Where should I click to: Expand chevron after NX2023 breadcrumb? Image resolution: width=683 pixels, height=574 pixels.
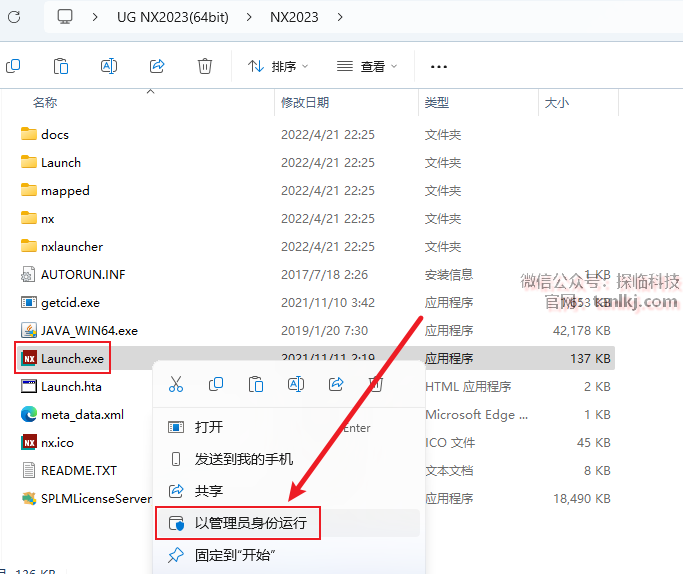[x=340, y=17]
